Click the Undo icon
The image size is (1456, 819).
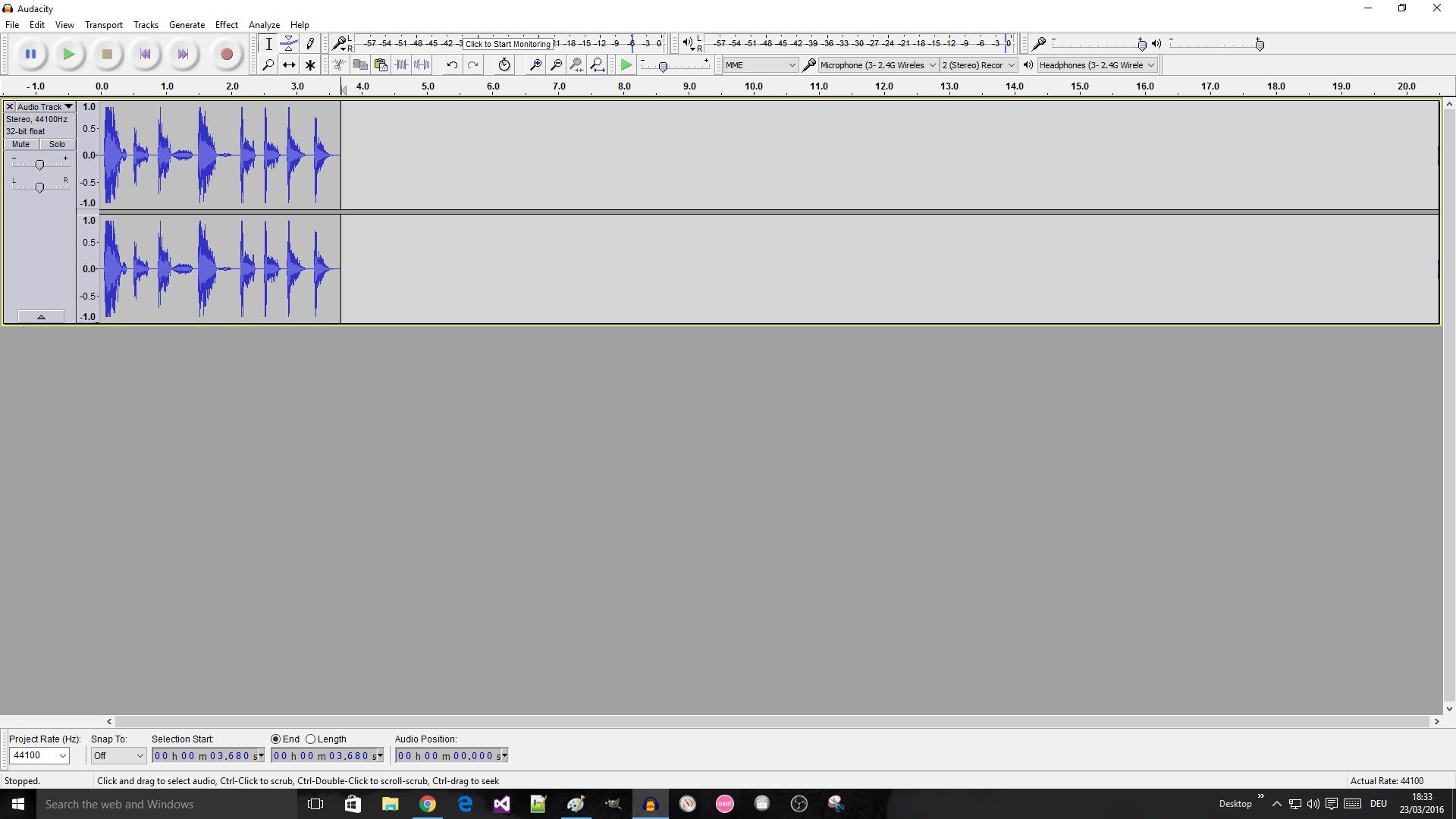pos(452,64)
